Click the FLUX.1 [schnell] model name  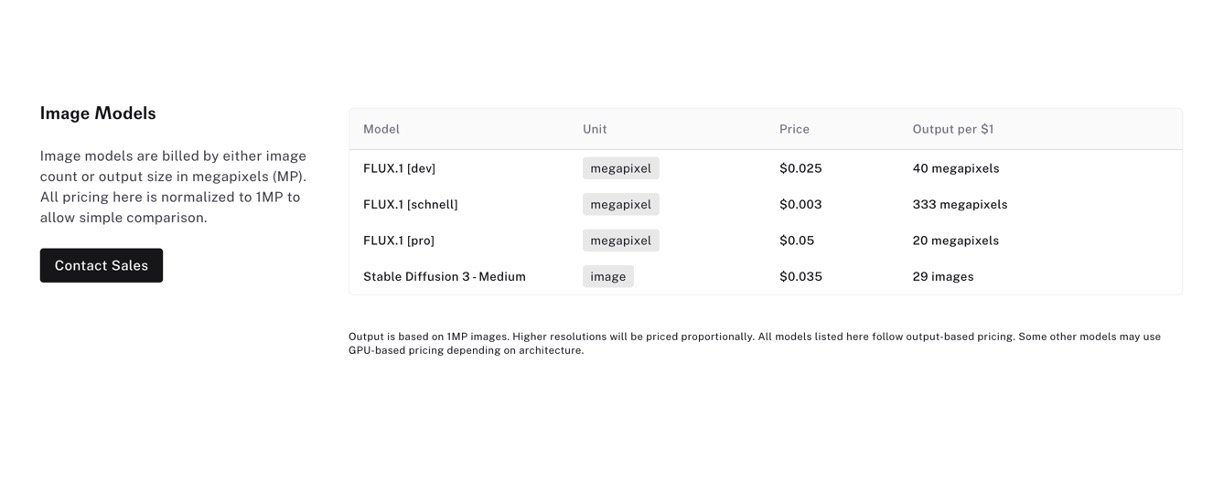[x=410, y=204]
